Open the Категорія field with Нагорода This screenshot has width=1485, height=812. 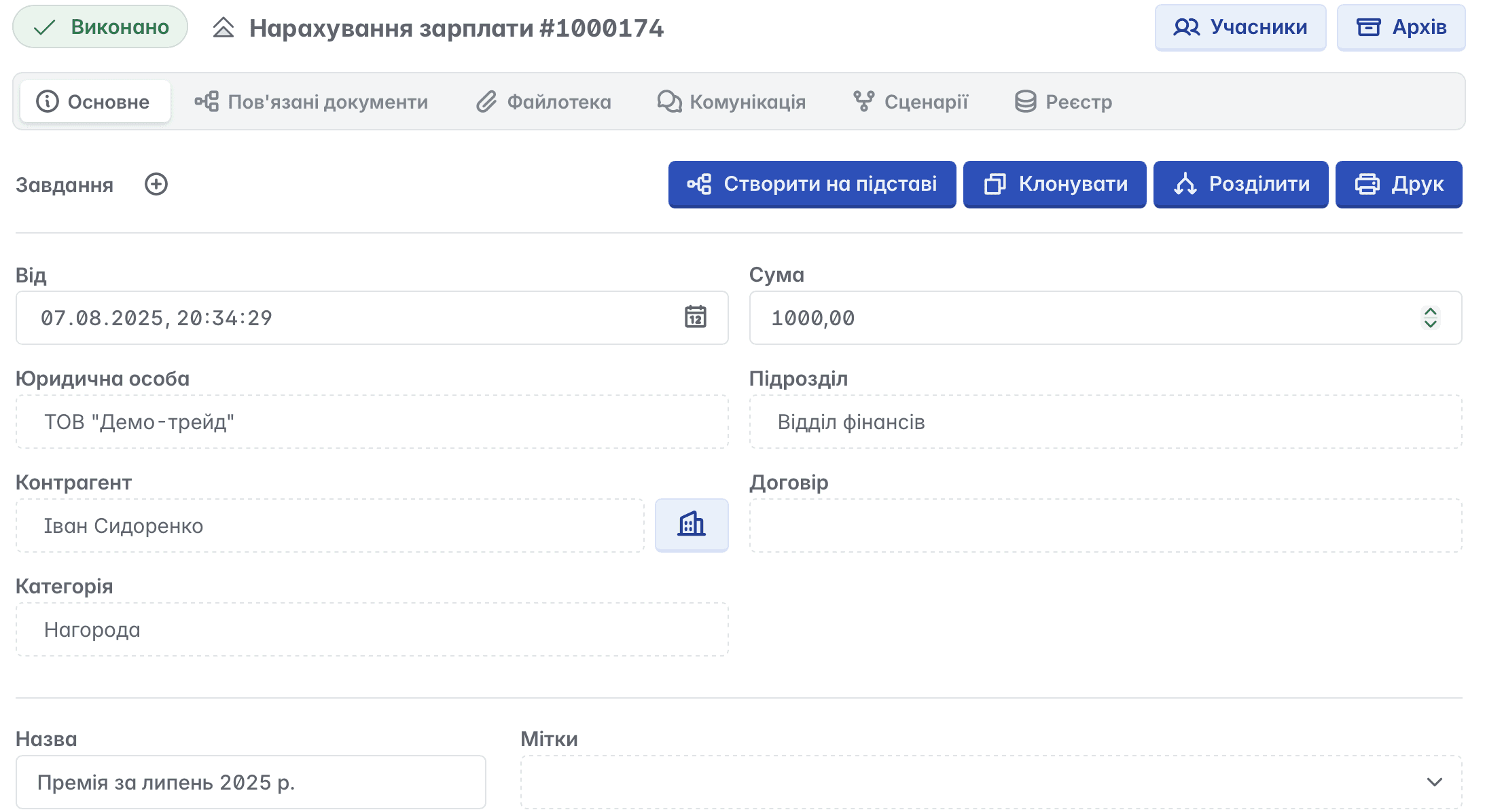coord(372,629)
